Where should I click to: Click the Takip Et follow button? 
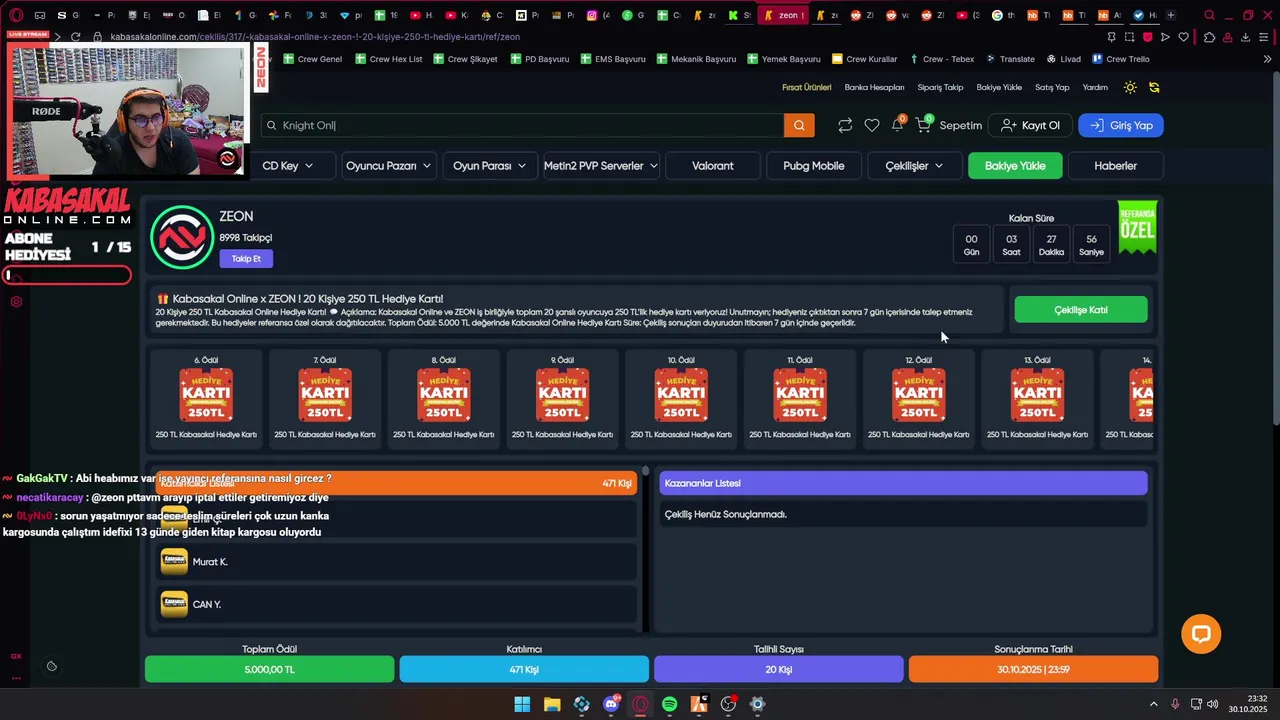coord(246,259)
